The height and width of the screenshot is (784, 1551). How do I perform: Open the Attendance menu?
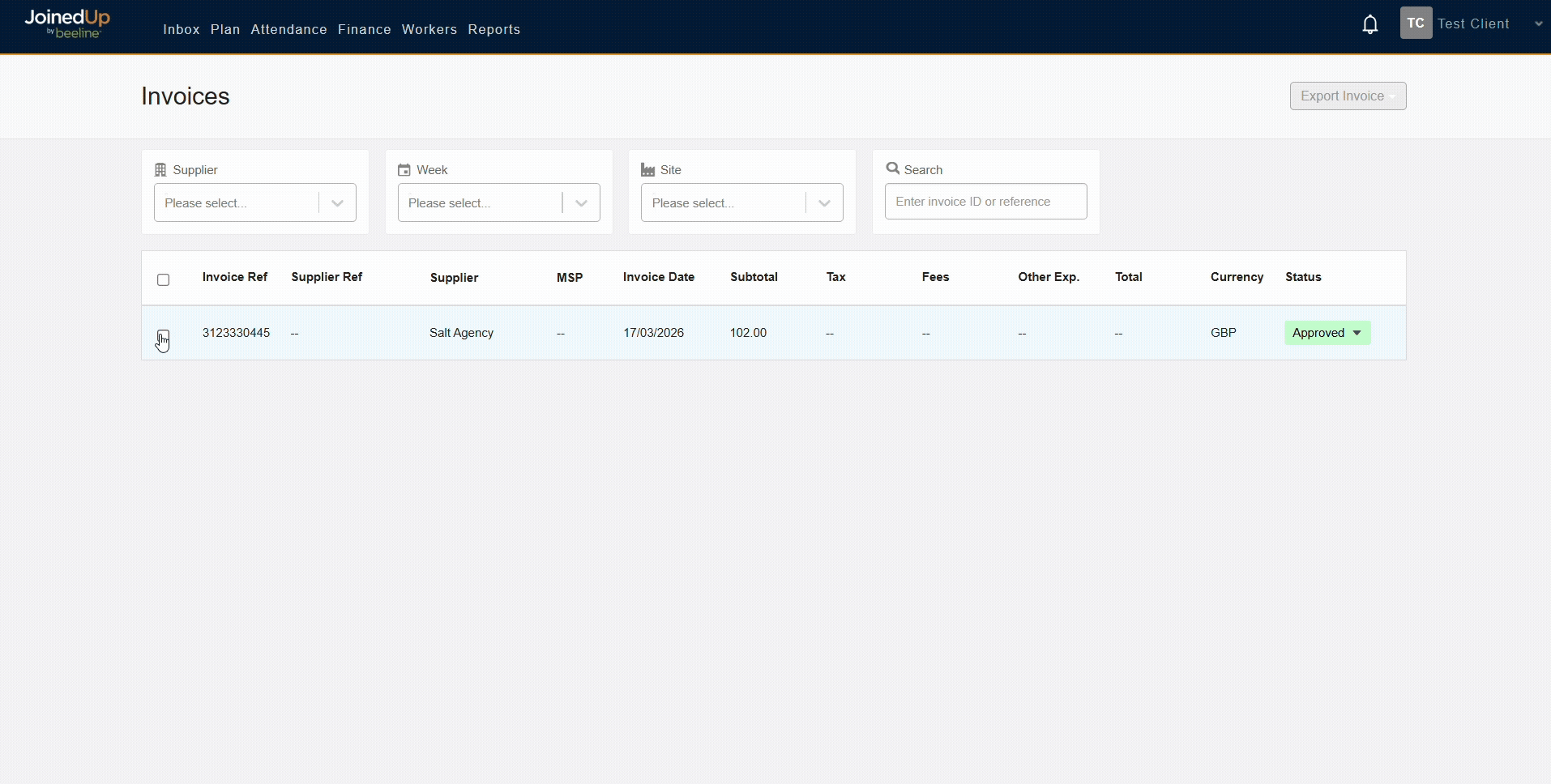[x=288, y=30]
